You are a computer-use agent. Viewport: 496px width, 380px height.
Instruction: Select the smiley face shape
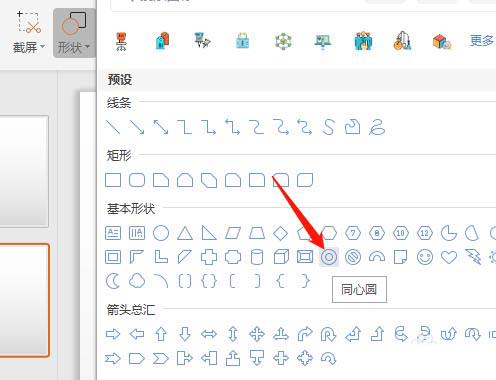coord(425,257)
